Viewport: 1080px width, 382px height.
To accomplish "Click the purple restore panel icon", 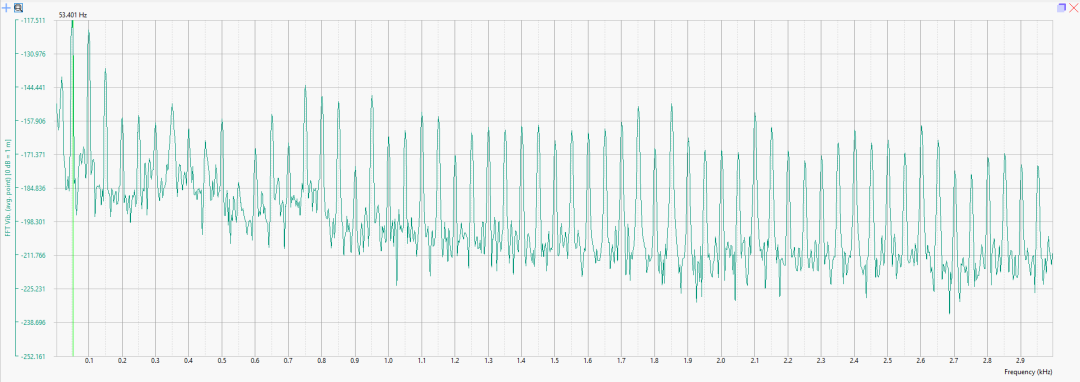I will [1061, 8].
